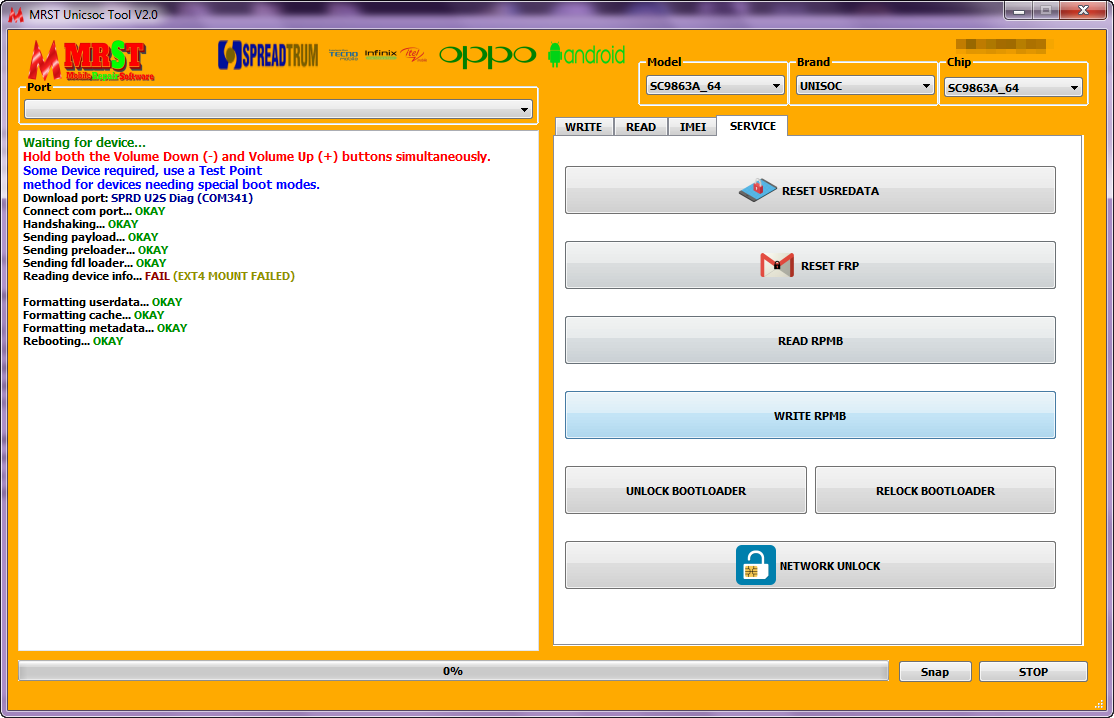Switch to the IMEI tab
This screenshot has height=718, width=1114.
tap(693, 127)
